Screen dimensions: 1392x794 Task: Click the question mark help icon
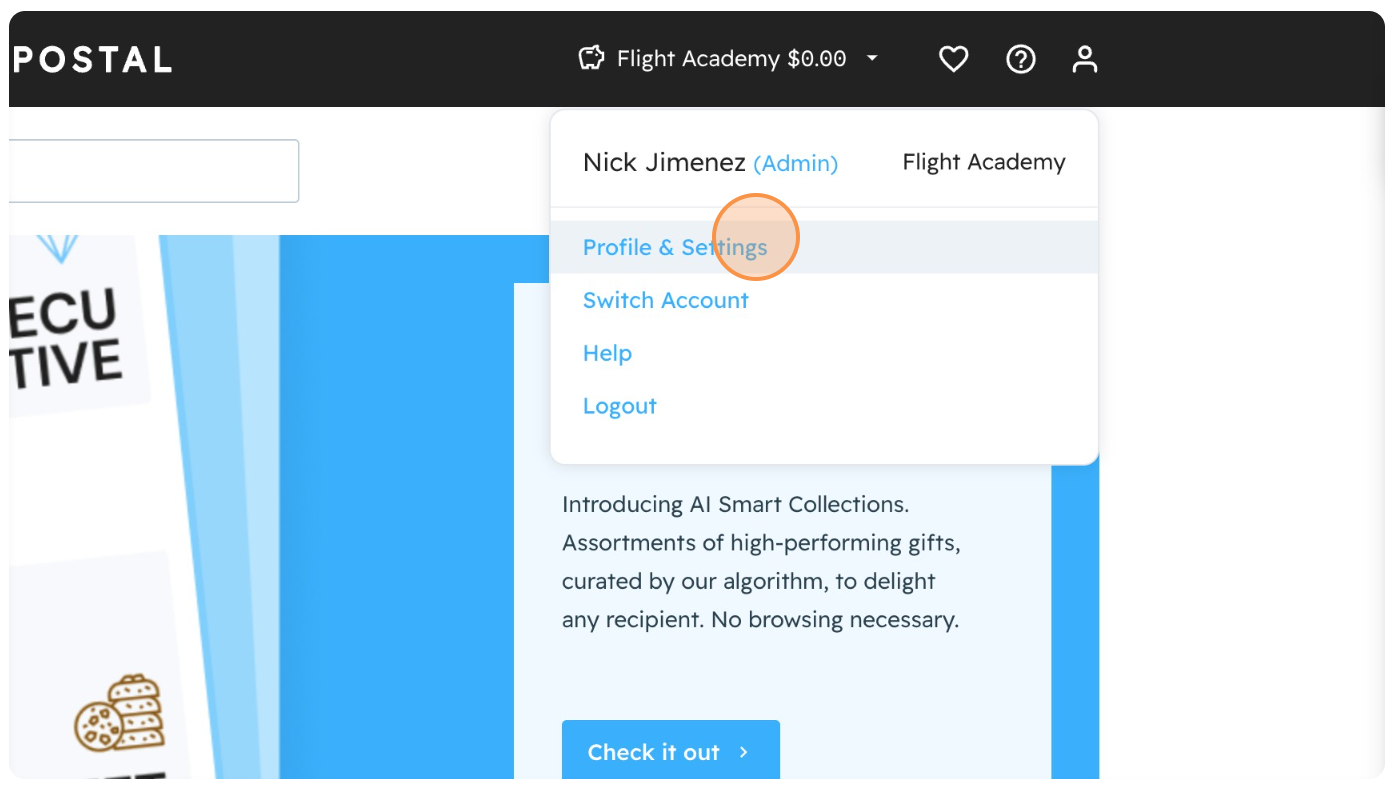pyautogui.click(x=1020, y=60)
